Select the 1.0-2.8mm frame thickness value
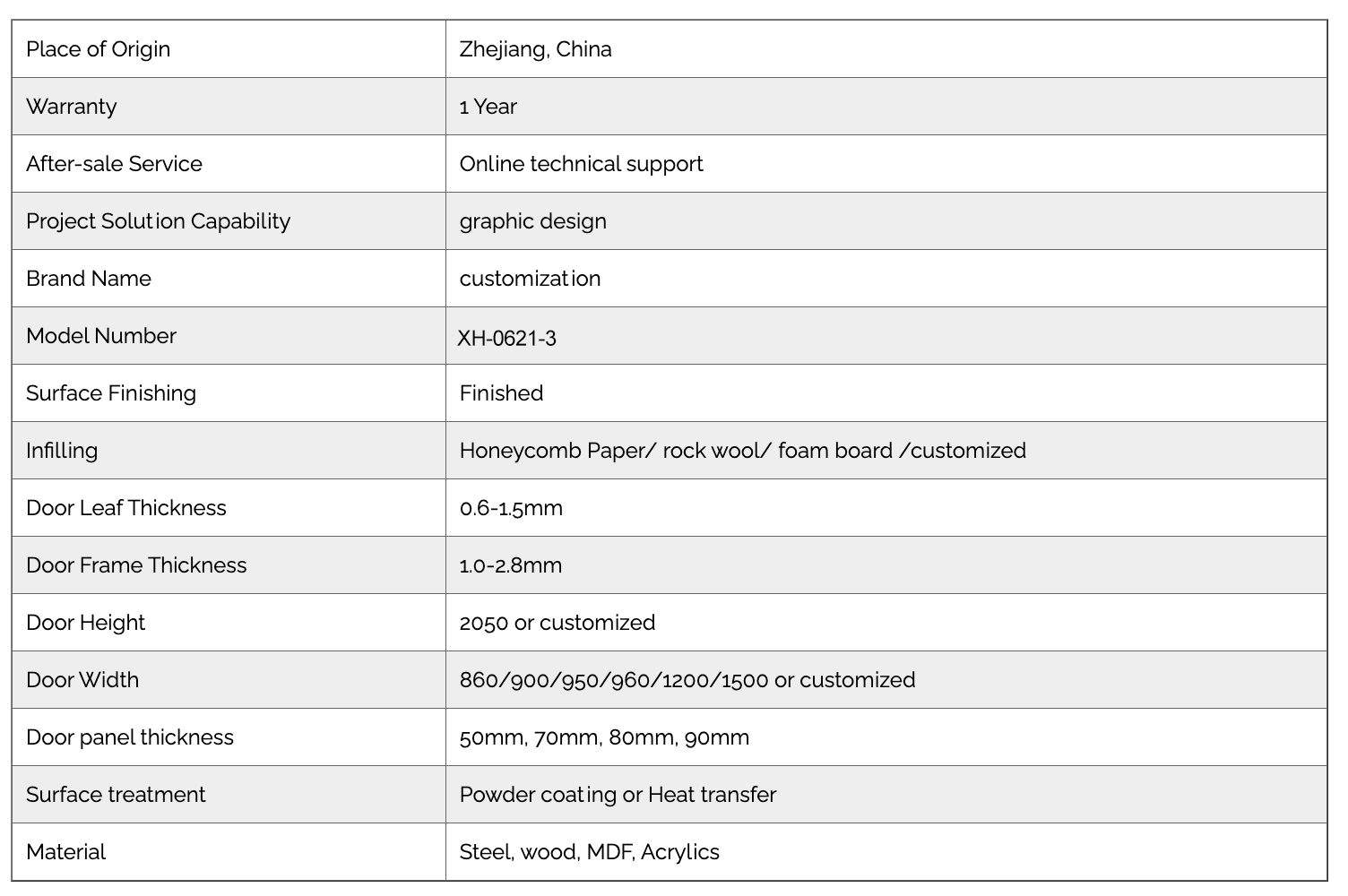The image size is (1348, 896). click(510, 565)
